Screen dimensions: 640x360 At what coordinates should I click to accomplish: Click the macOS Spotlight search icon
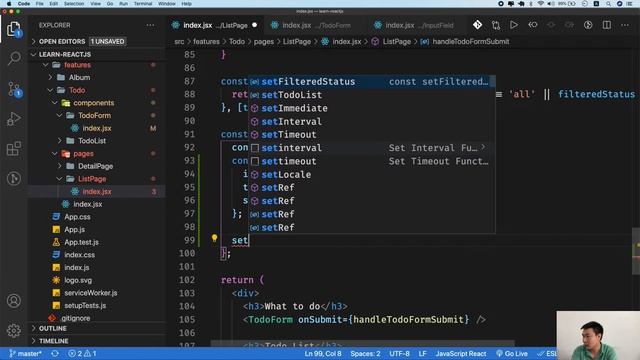click(608, 4)
